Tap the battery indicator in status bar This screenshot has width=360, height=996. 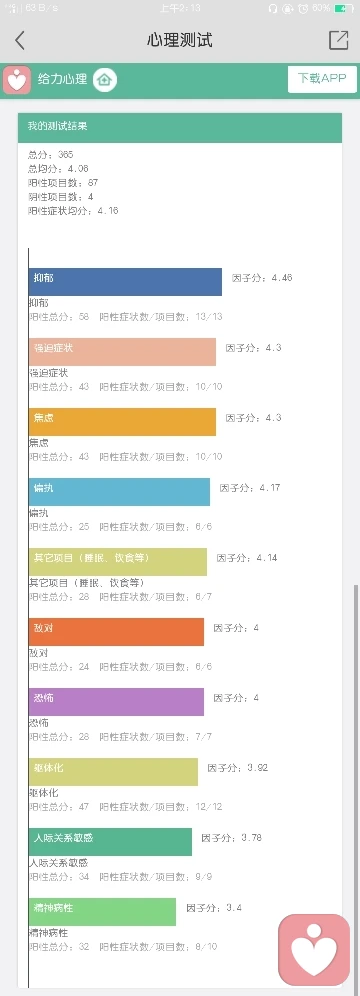pyautogui.click(x=343, y=8)
